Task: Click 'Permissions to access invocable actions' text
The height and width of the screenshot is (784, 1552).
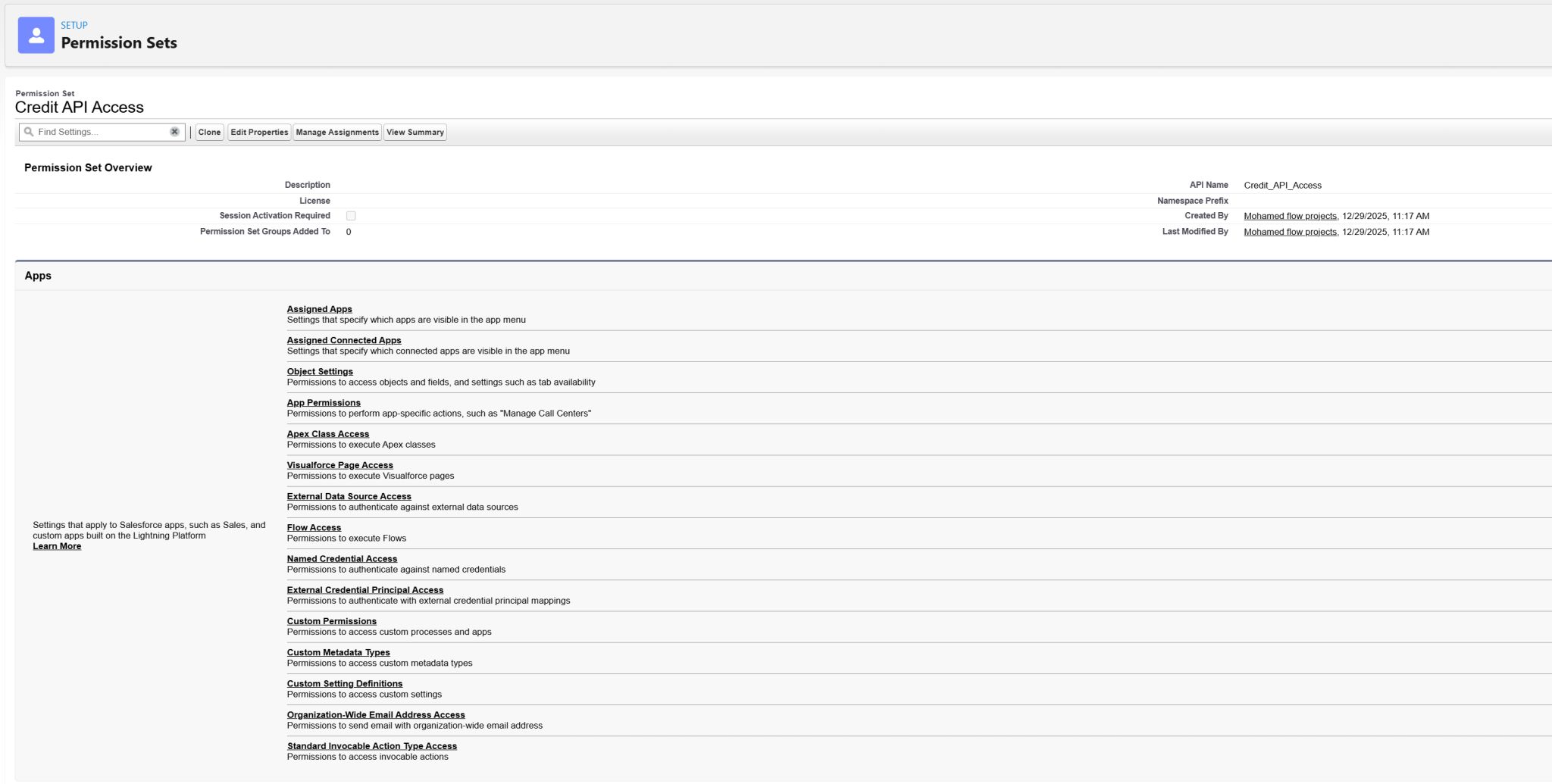Action: (x=368, y=757)
